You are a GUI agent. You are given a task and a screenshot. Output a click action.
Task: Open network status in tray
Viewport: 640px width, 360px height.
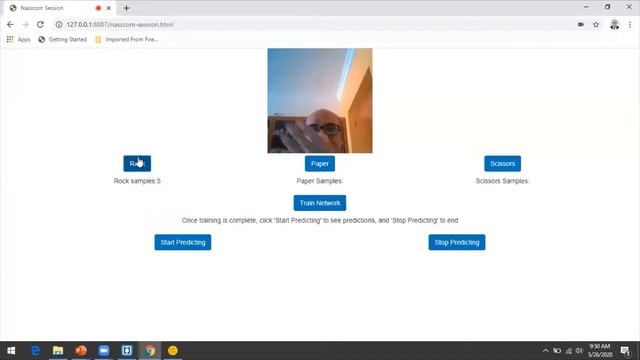(568, 351)
